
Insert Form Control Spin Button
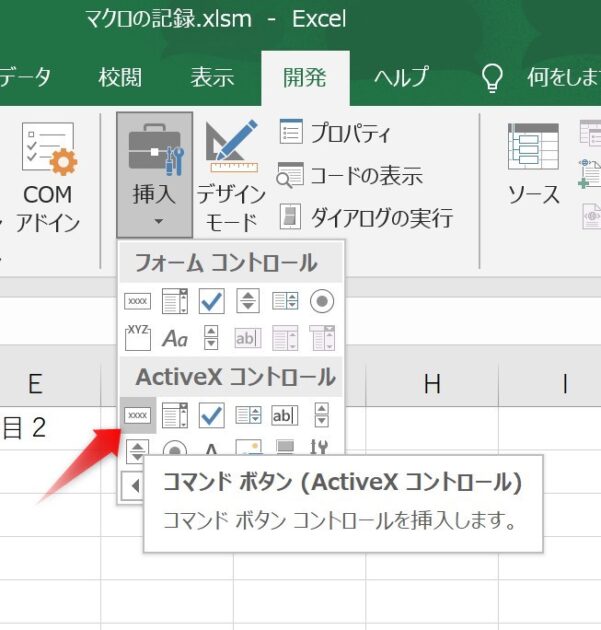tap(248, 301)
